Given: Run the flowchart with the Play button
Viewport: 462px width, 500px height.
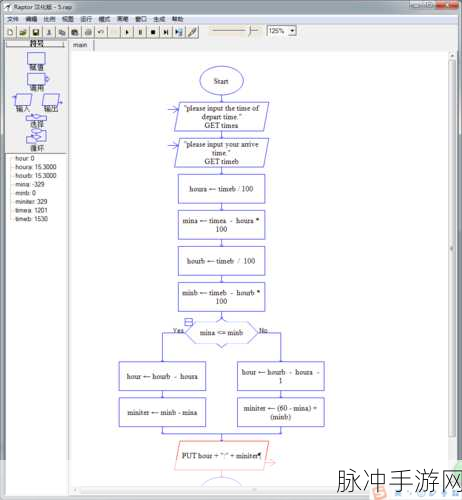Looking at the screenshot, I should 127,32.
